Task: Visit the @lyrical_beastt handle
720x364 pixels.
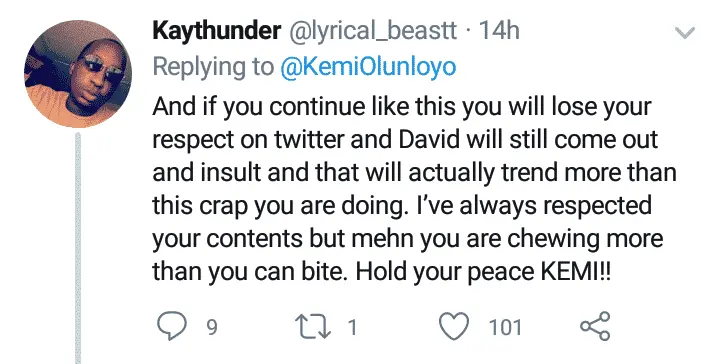Action: click(372, 31)
